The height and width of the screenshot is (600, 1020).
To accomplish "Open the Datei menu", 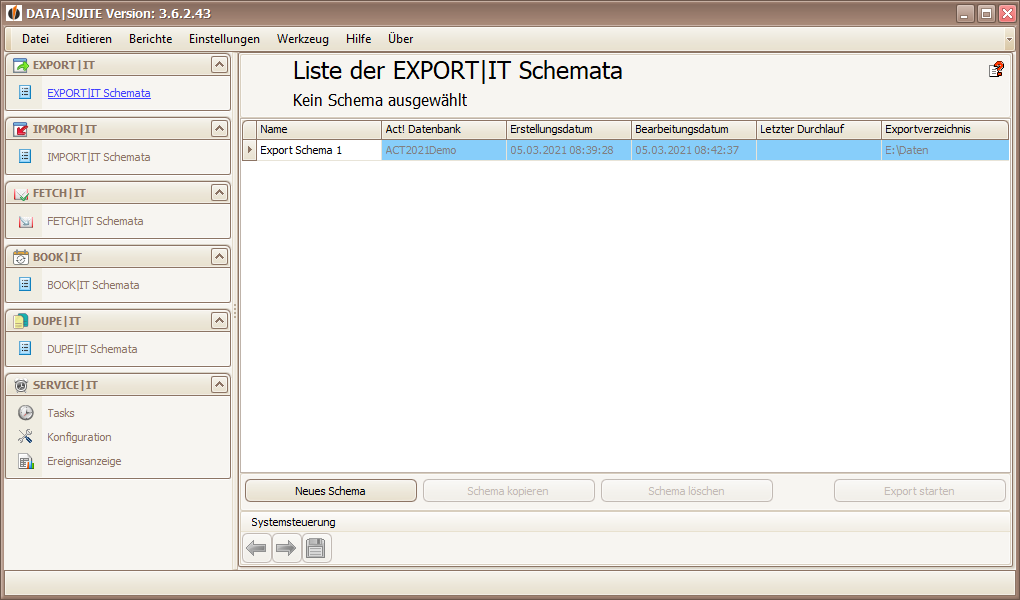I will 35,39.
